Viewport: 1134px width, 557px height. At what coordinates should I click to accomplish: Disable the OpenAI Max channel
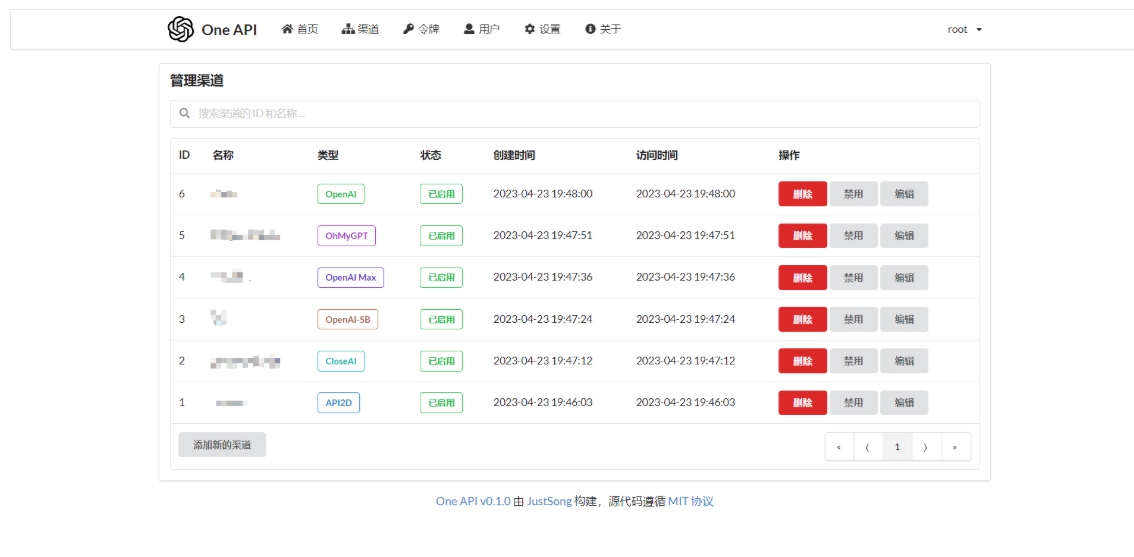[853, 277]
